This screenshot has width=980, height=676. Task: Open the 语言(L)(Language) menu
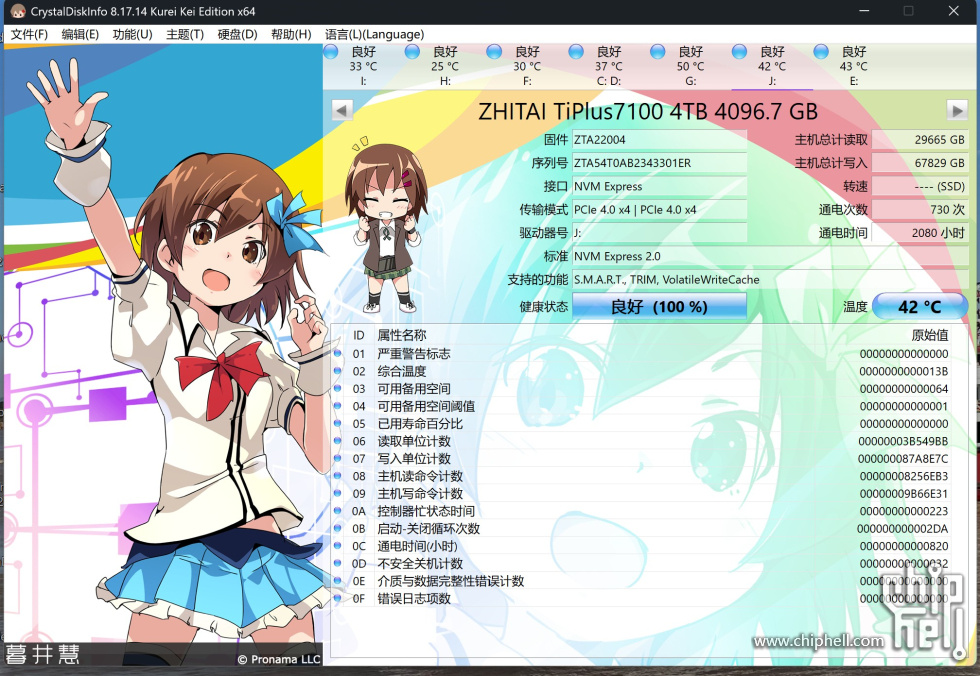pos(374,34)
